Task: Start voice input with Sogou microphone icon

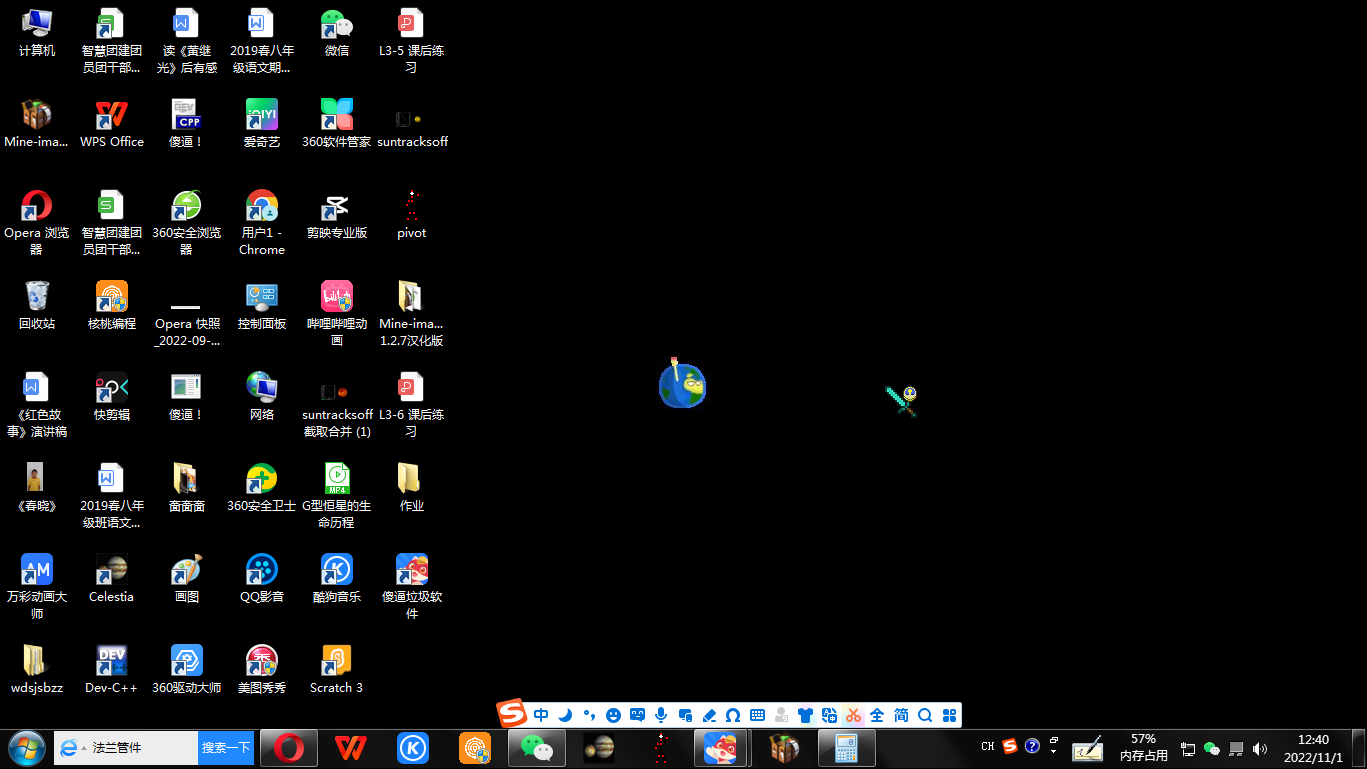Action: tap(661, 715)
